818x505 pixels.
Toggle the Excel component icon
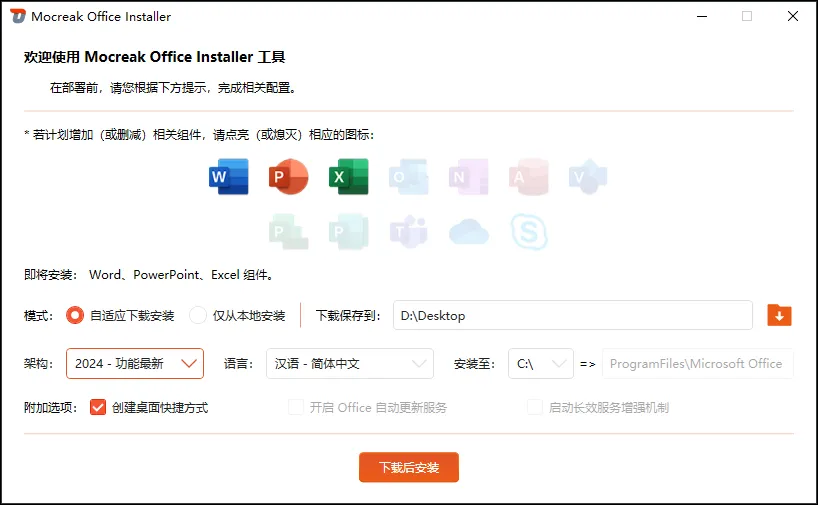tap(348, 177)
